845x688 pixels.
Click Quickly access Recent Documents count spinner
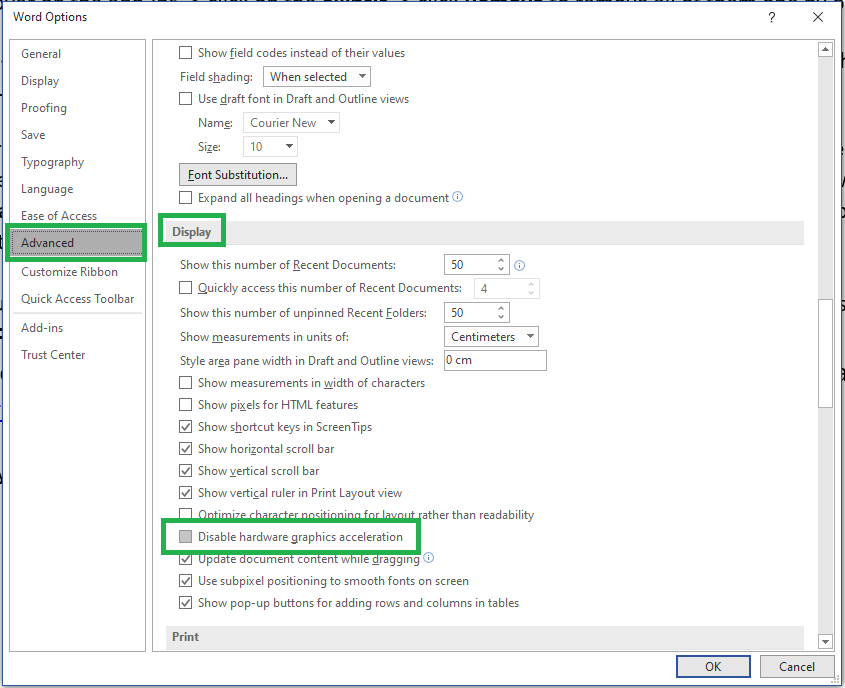point(507,289)
